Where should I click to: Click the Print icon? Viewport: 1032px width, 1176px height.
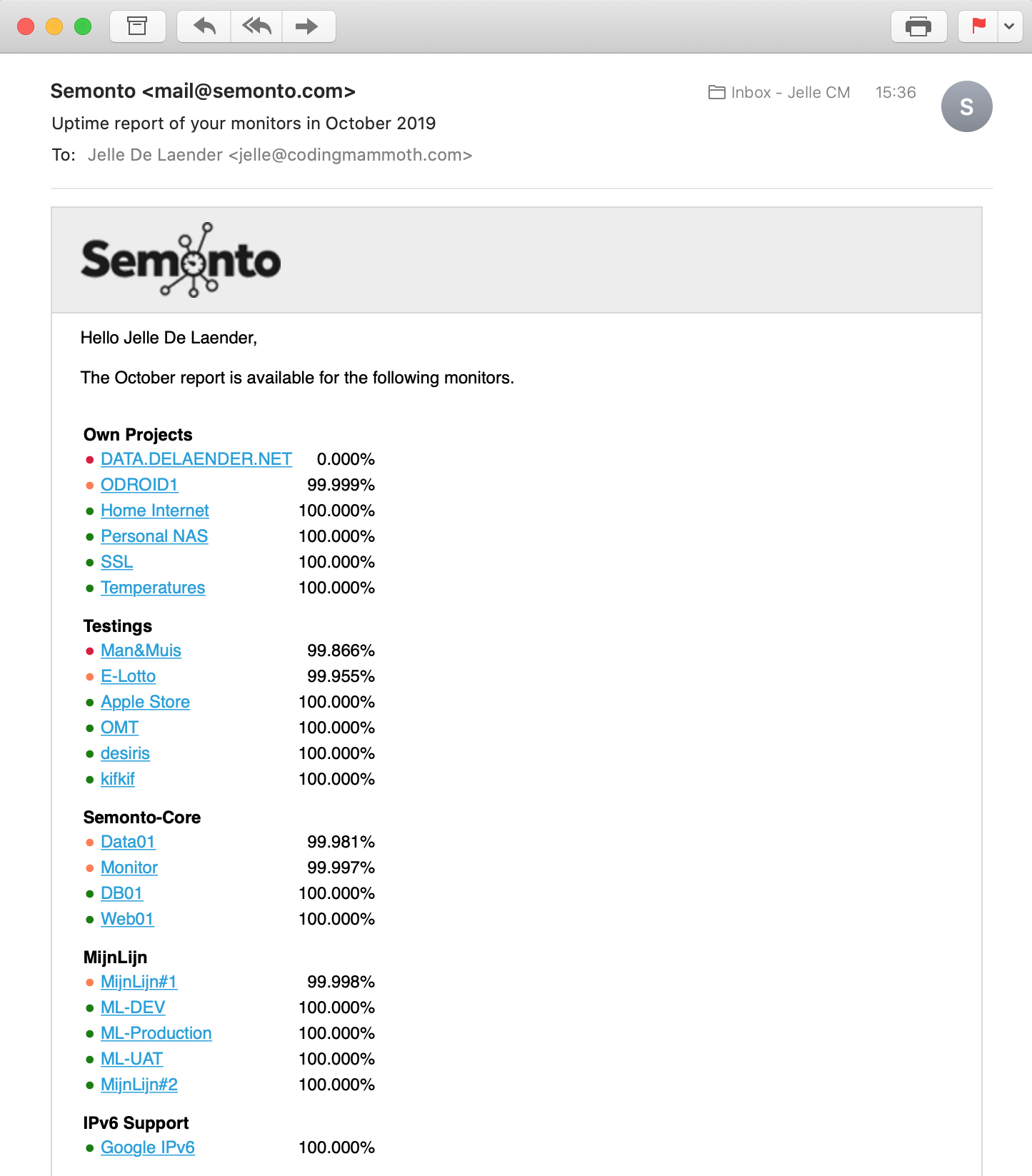click(x=918, y=26)
